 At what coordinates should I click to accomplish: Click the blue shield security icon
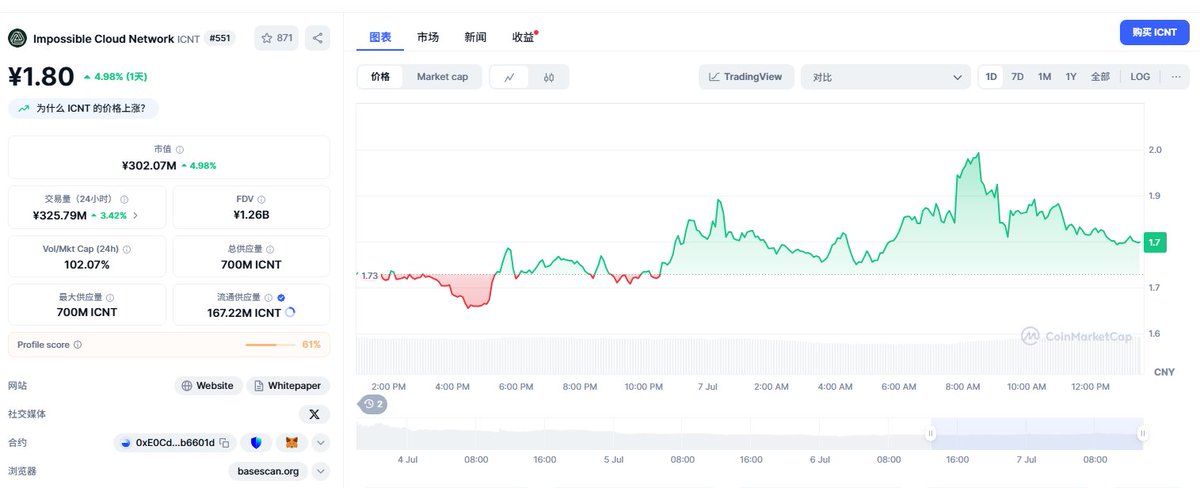click(257, 442)
